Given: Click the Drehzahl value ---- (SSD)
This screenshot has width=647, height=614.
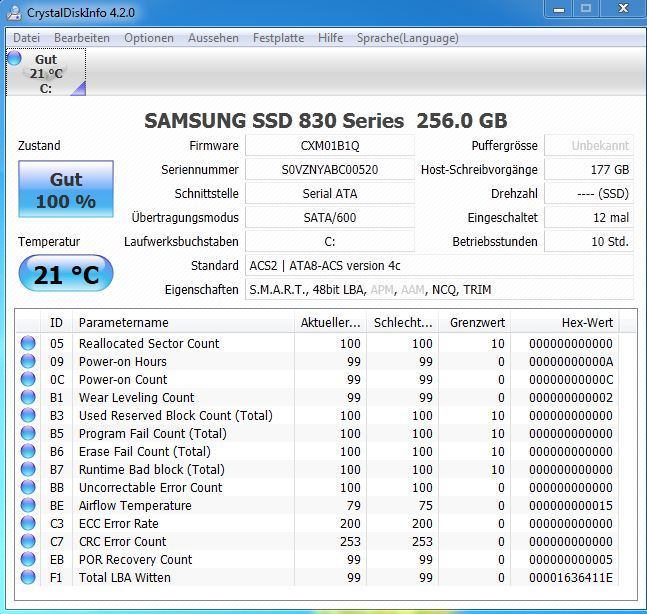Looking at the screenshot, I should coord(589,194).
